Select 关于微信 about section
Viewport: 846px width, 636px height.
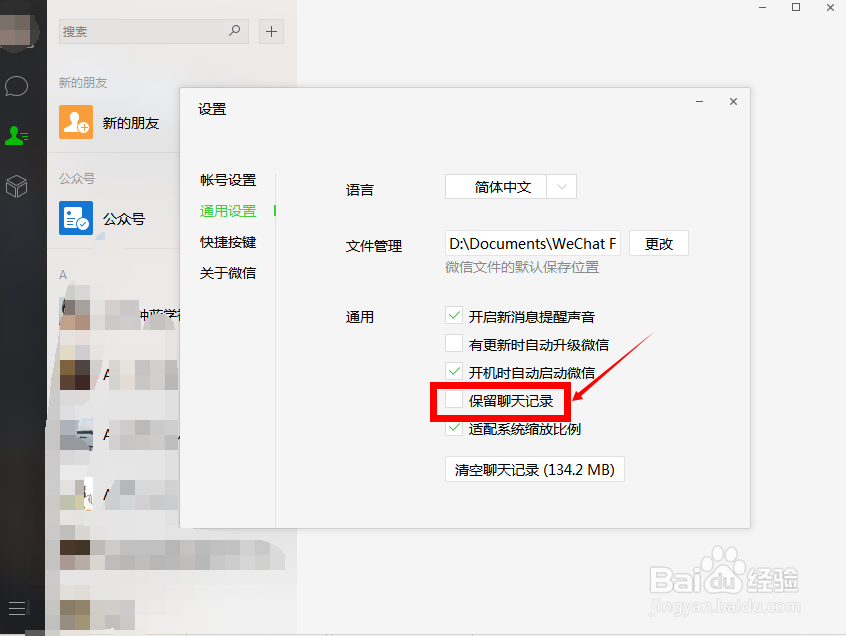[x=228, y=271]
